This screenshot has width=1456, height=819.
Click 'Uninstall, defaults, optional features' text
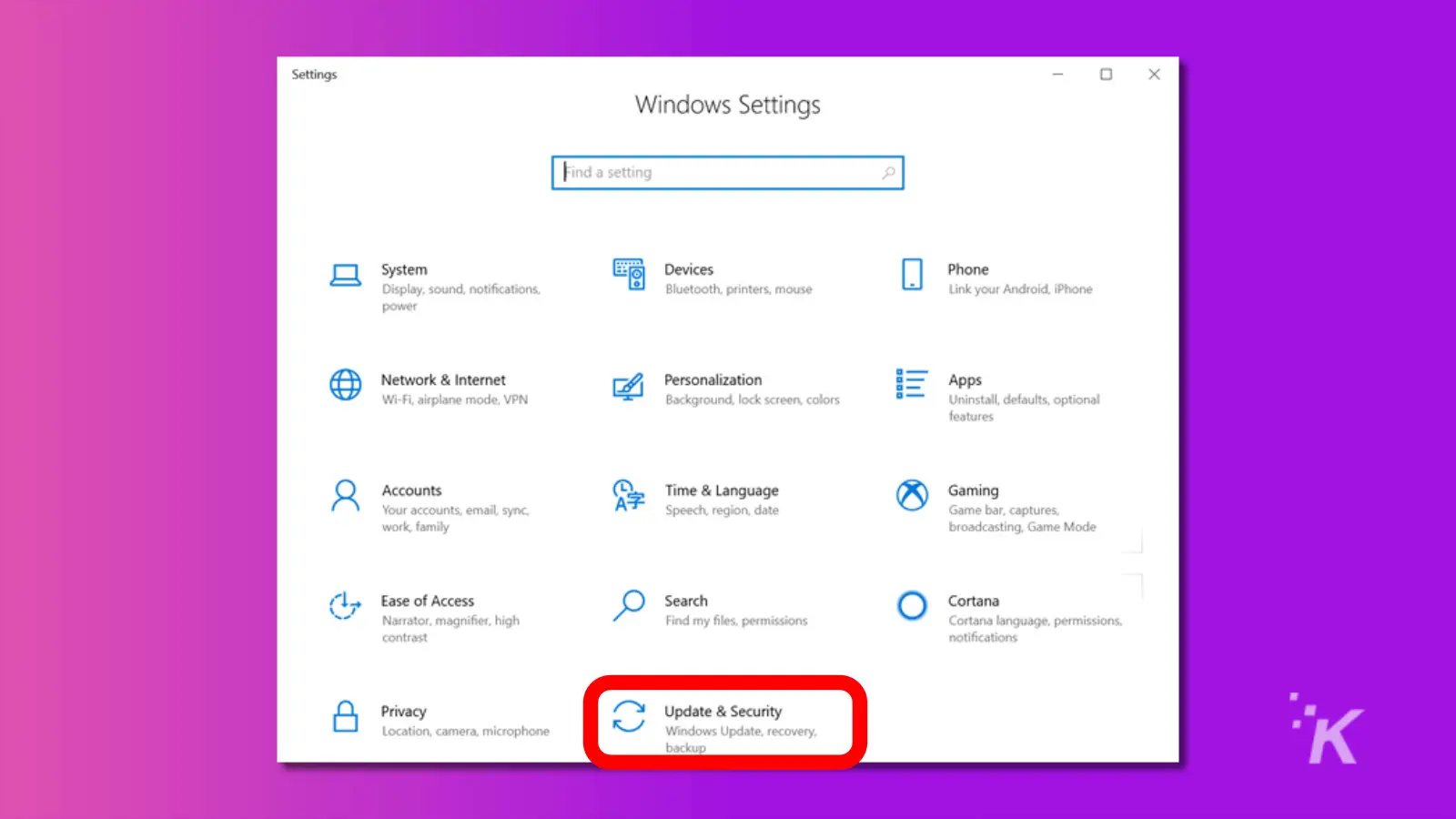pos(1024,408)
